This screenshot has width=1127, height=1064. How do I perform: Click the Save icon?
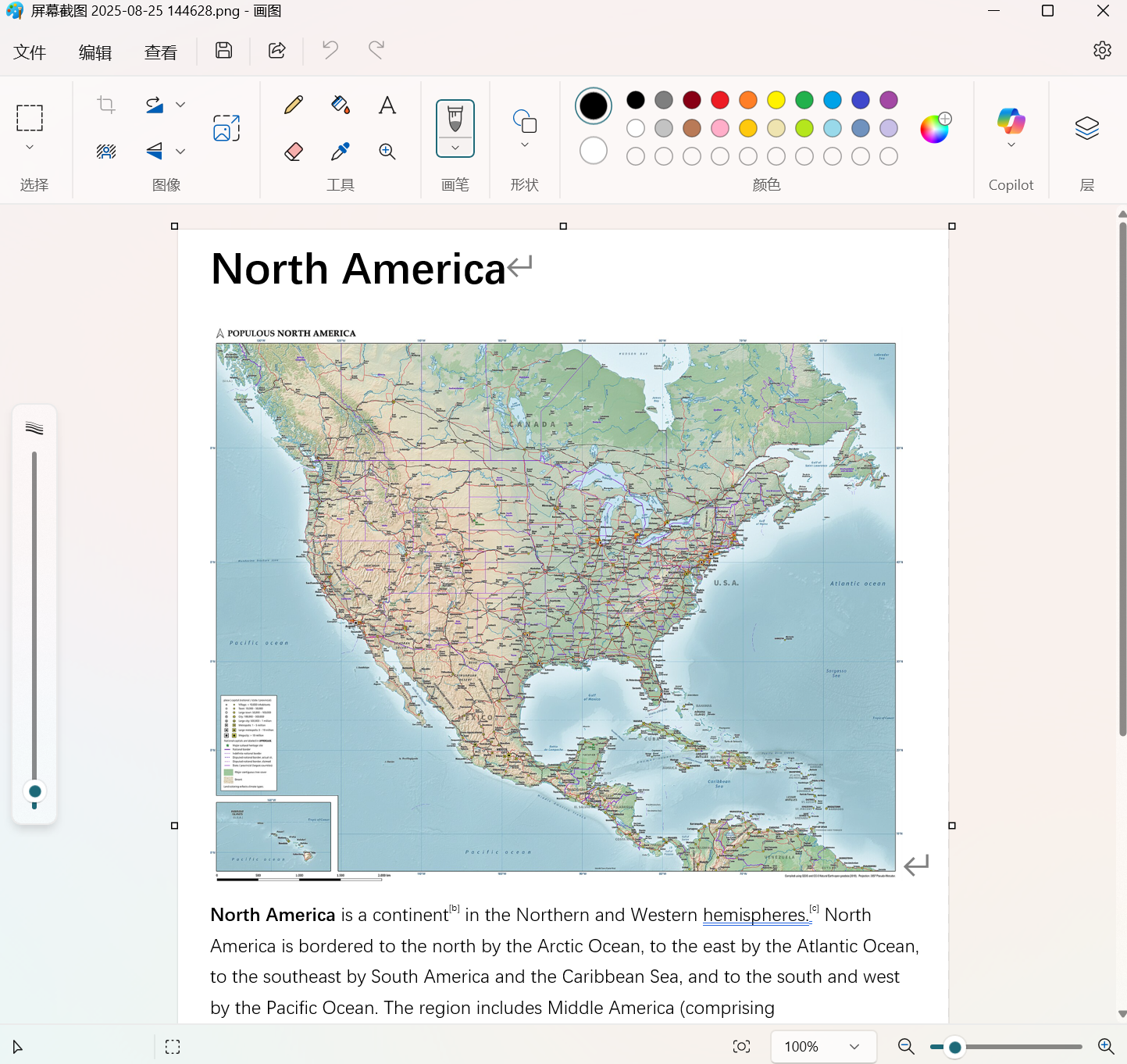[x=224, y=51]
